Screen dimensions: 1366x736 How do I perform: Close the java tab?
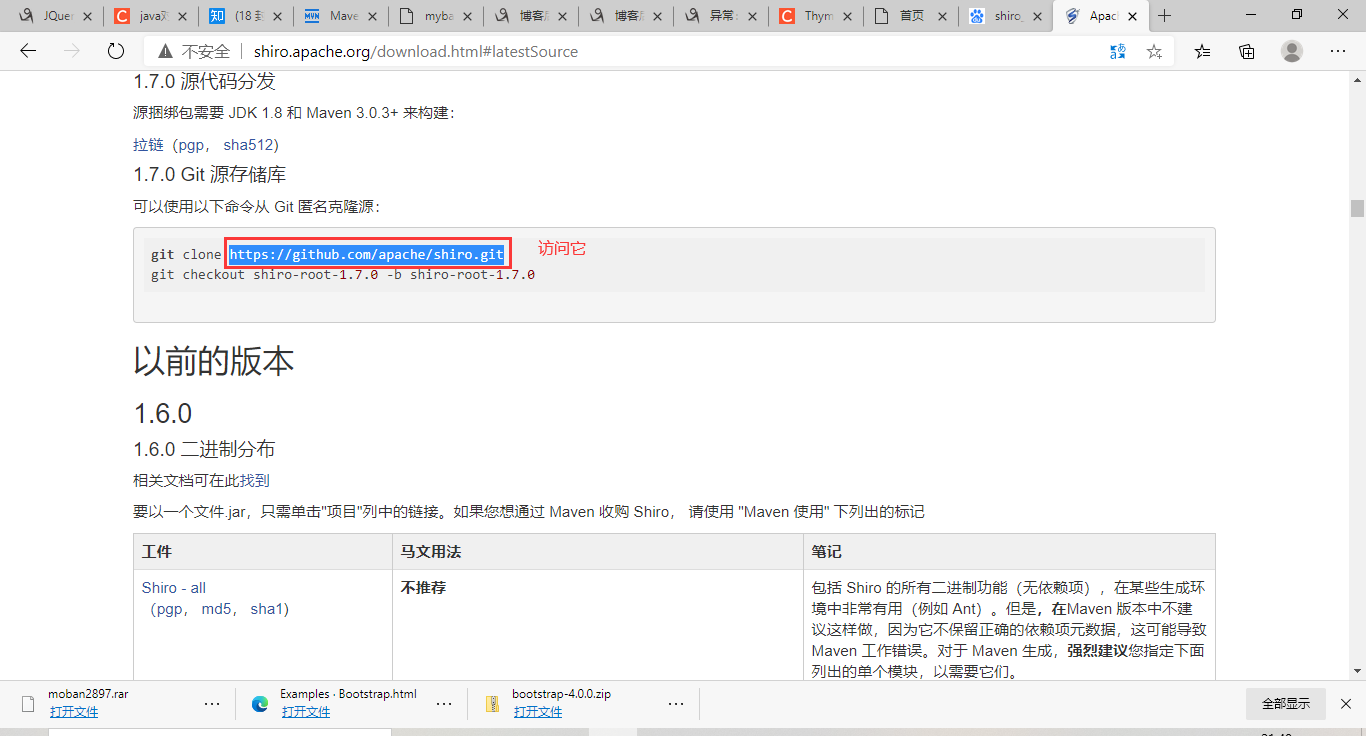(x=182, y=16)
